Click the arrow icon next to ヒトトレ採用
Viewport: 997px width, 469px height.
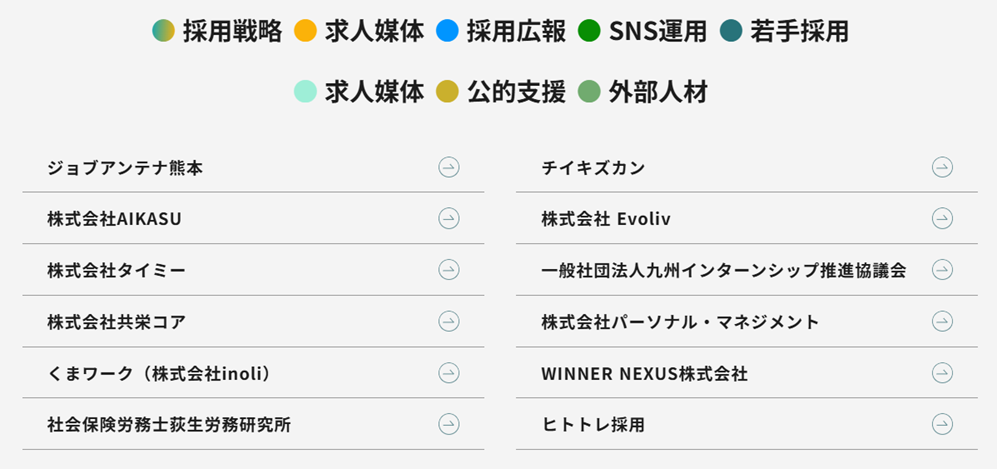[942, 424]
